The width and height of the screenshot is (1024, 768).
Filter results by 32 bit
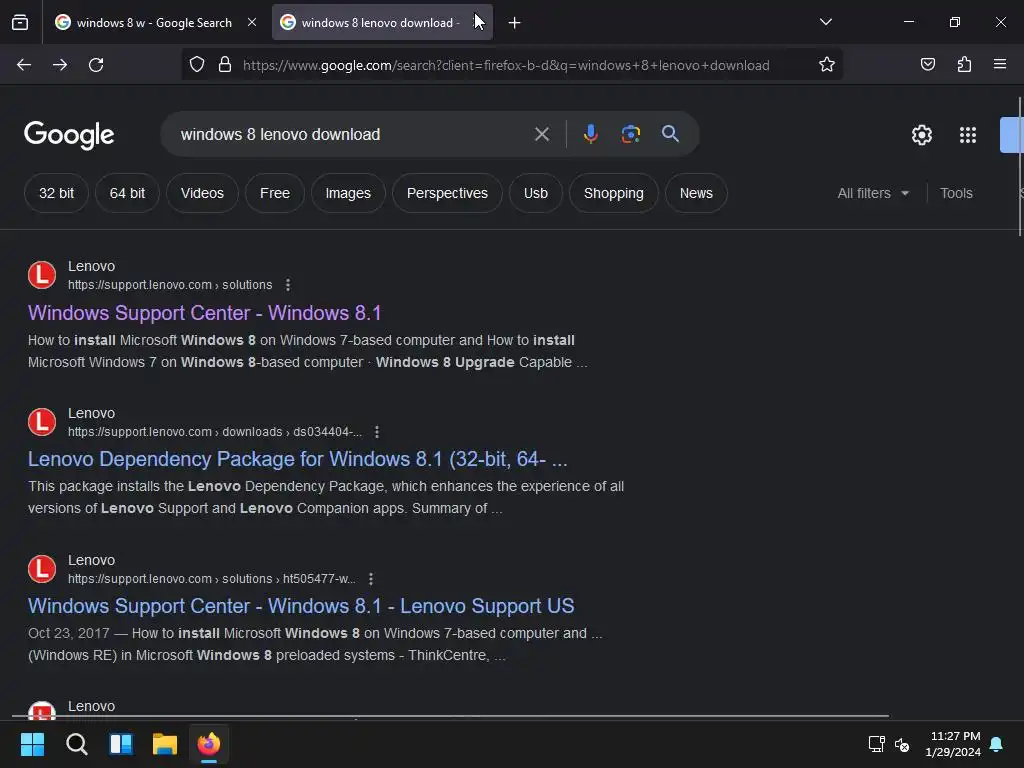pos(56,193)
